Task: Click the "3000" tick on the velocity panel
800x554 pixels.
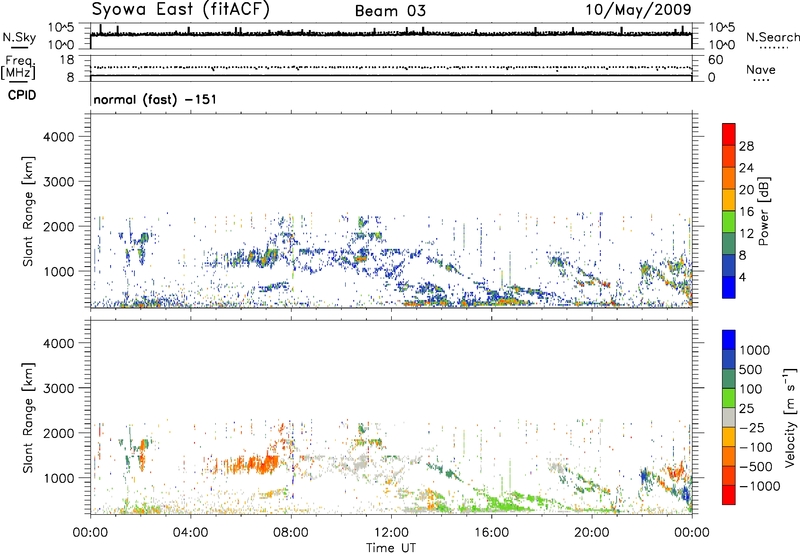Action: point(58,388)
